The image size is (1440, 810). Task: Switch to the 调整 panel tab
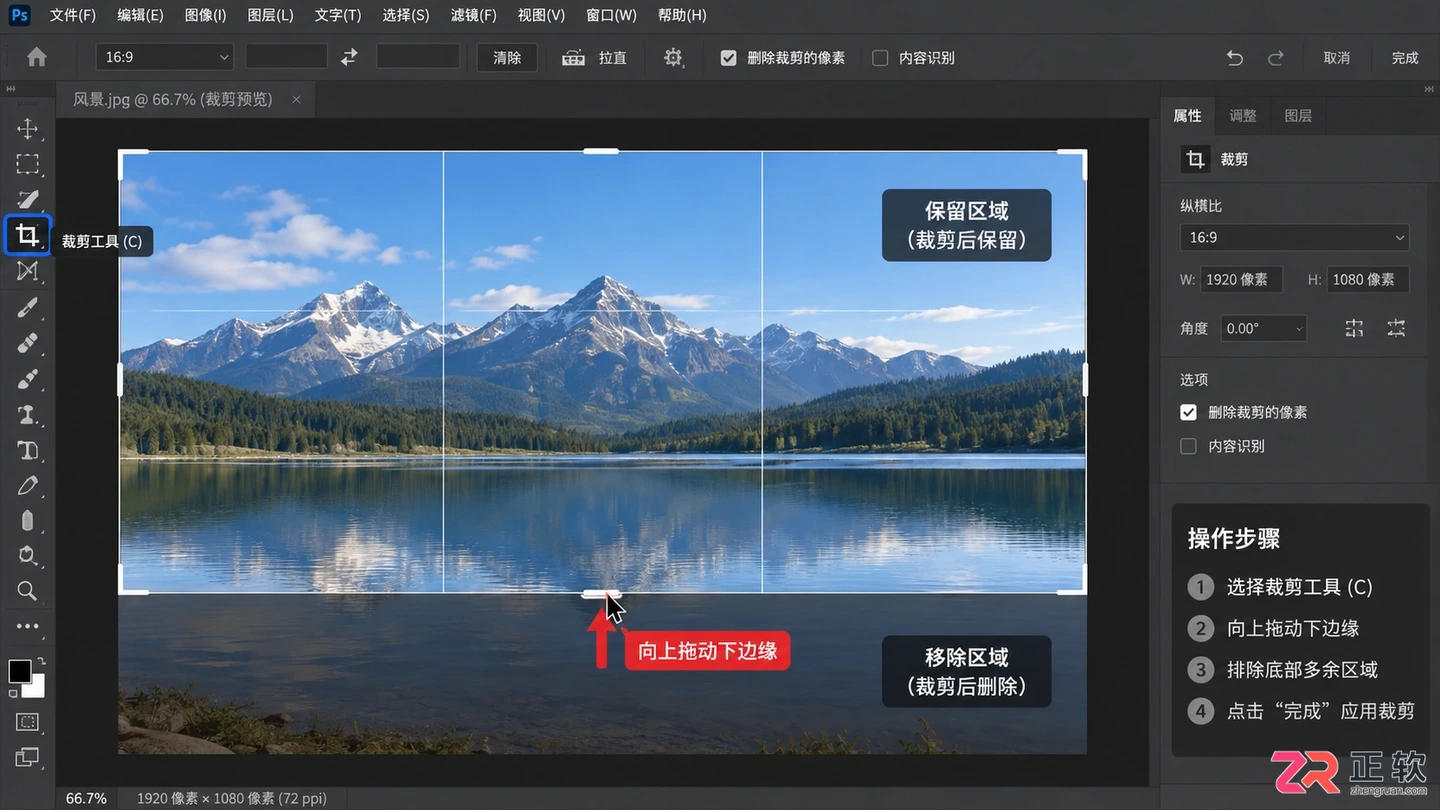[1243, 116]
